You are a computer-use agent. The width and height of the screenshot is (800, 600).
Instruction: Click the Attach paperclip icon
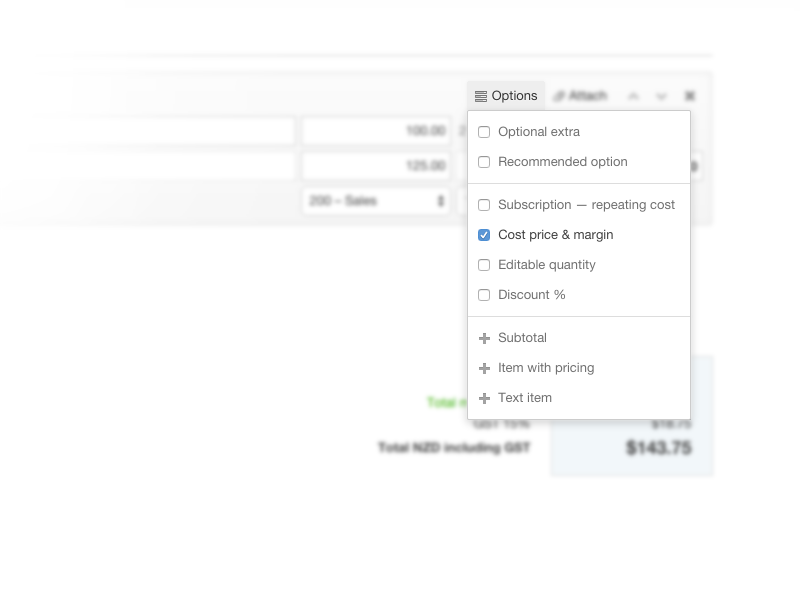click(x=560, y=96)
